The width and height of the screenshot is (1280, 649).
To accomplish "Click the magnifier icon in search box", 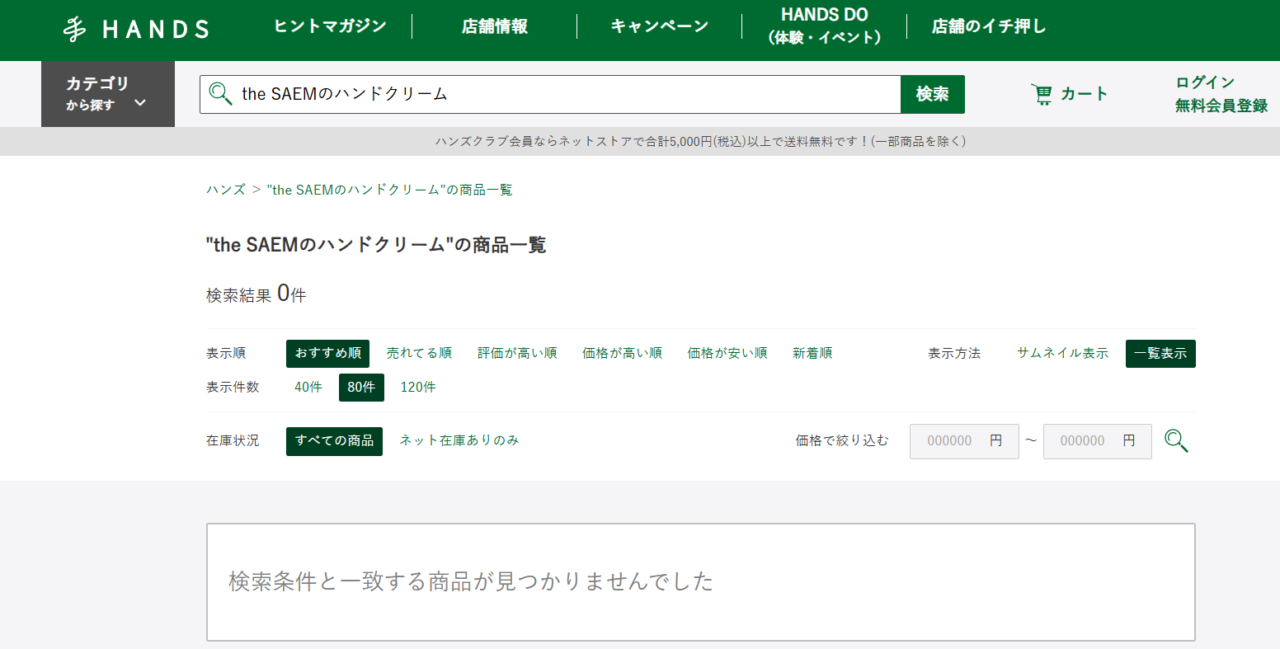I will click(x=220, y=94).
